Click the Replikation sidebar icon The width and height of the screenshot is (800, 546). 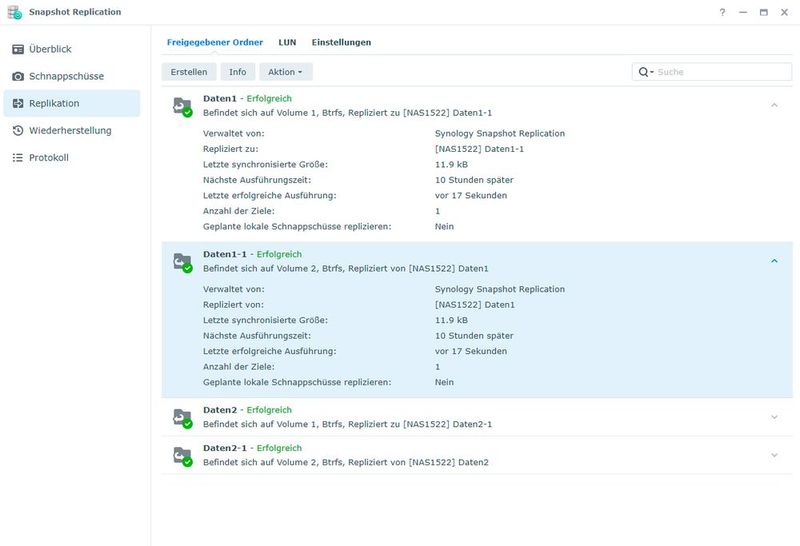point(18,103)
